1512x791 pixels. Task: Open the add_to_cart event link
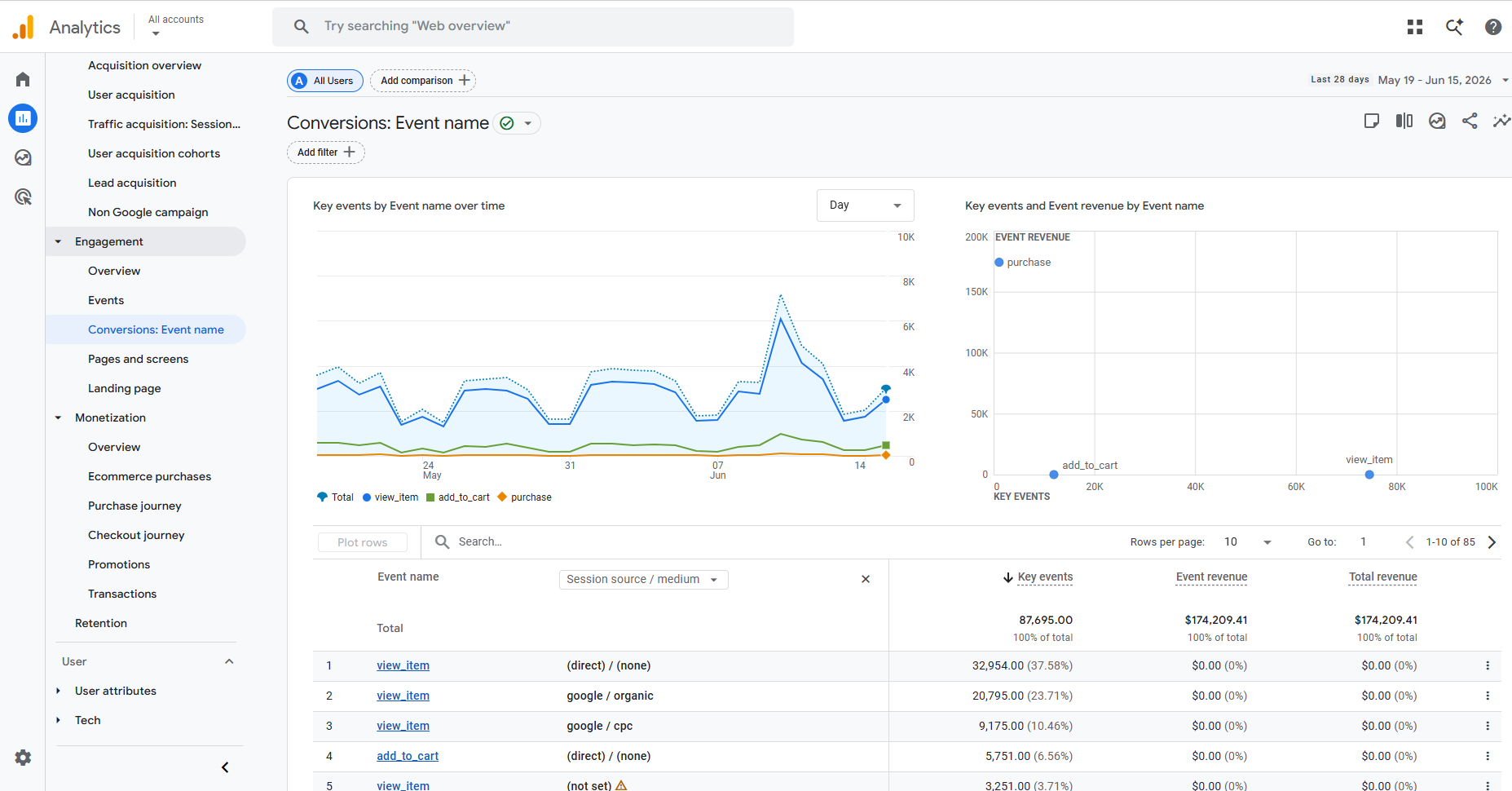tap(408, 756)
